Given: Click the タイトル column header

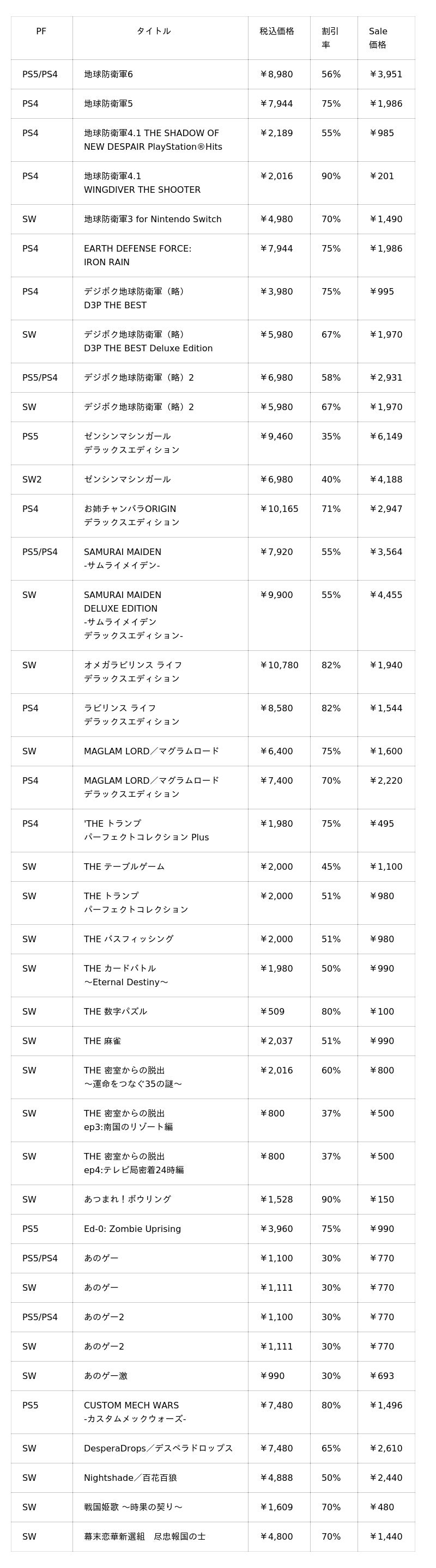Looking at the screenshot, I should (154, 31).
